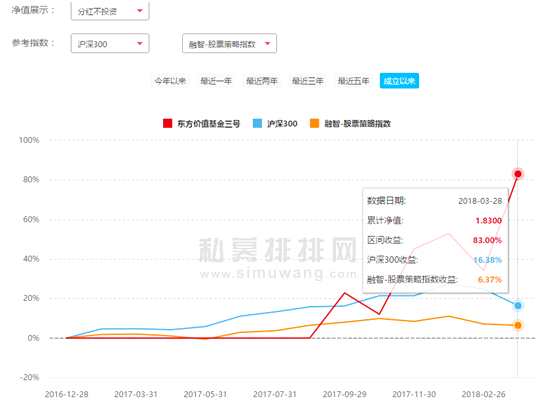Select the 最近两年 time range tab
The height and width of the screenshot is (409, 558).
pyautogui.click(x=262, y=81)
